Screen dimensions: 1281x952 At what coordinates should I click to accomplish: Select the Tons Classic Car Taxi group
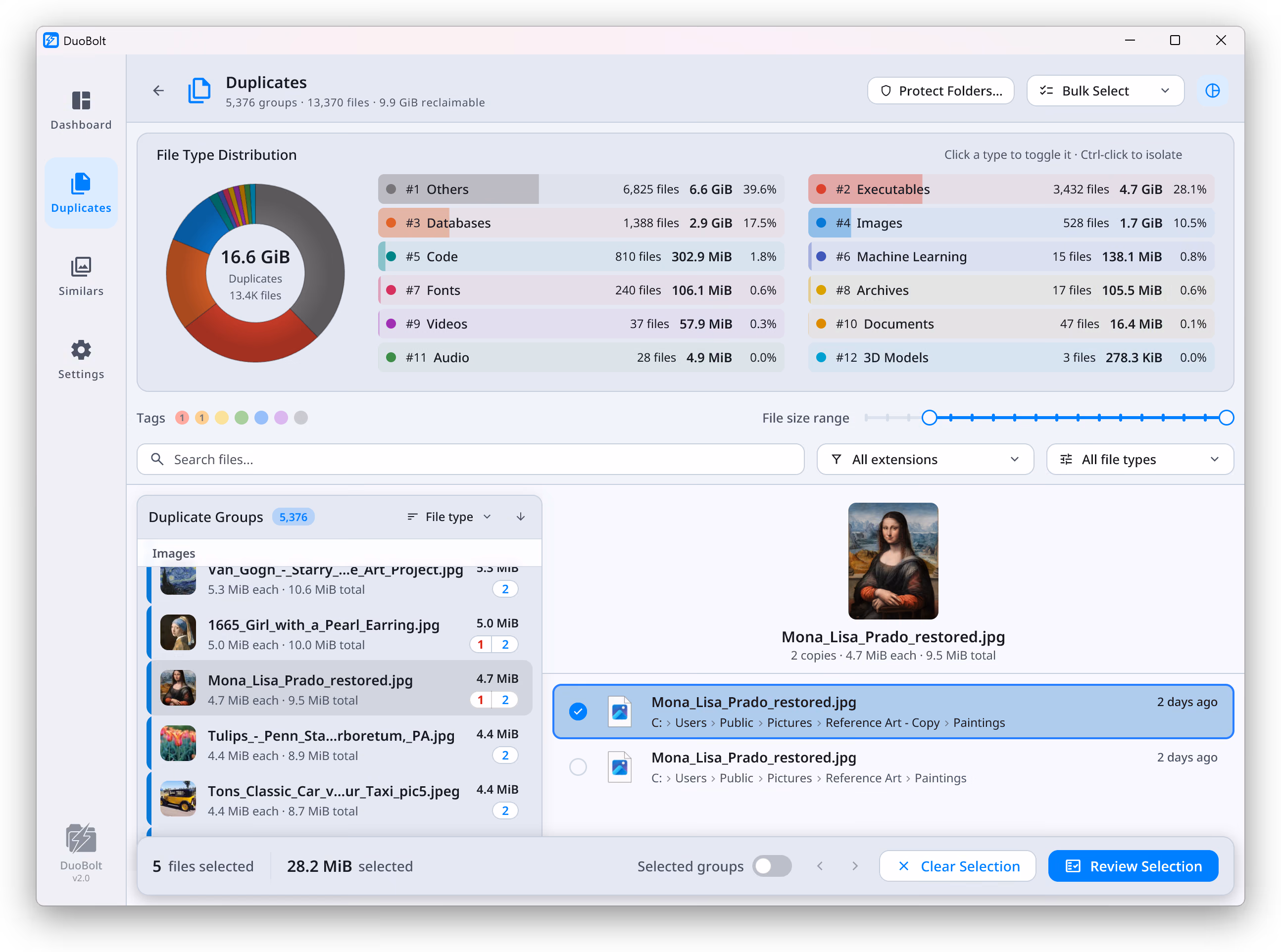[x=339, y=799]
